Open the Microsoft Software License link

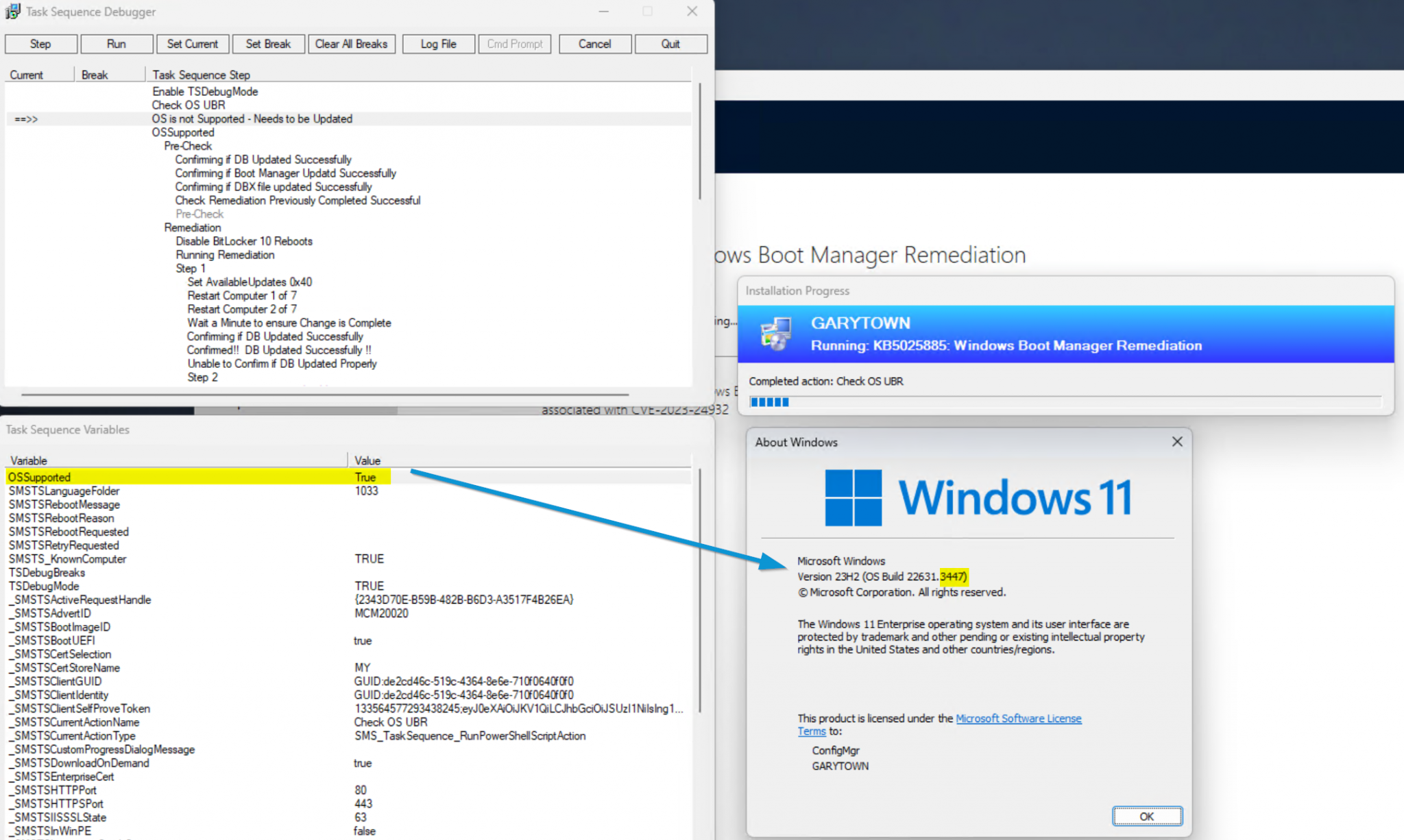pos(1018,718)
